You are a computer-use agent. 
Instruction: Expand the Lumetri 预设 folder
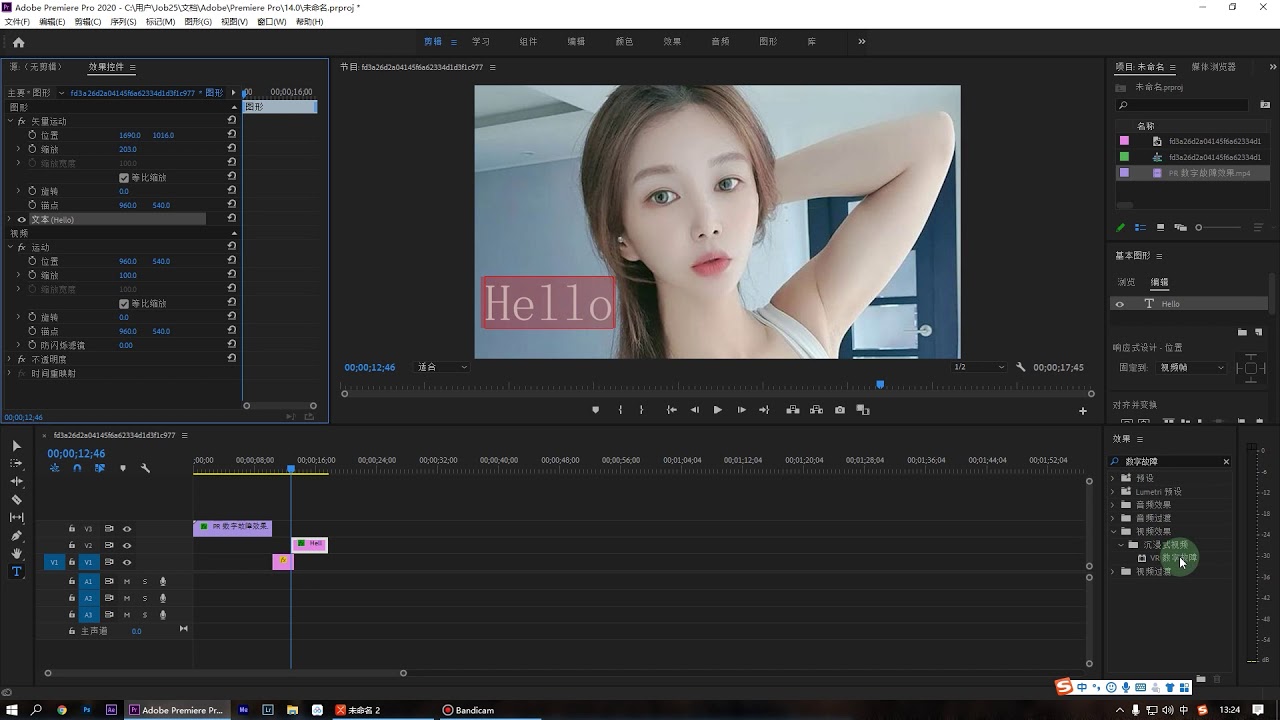(x=1113, y=492)
